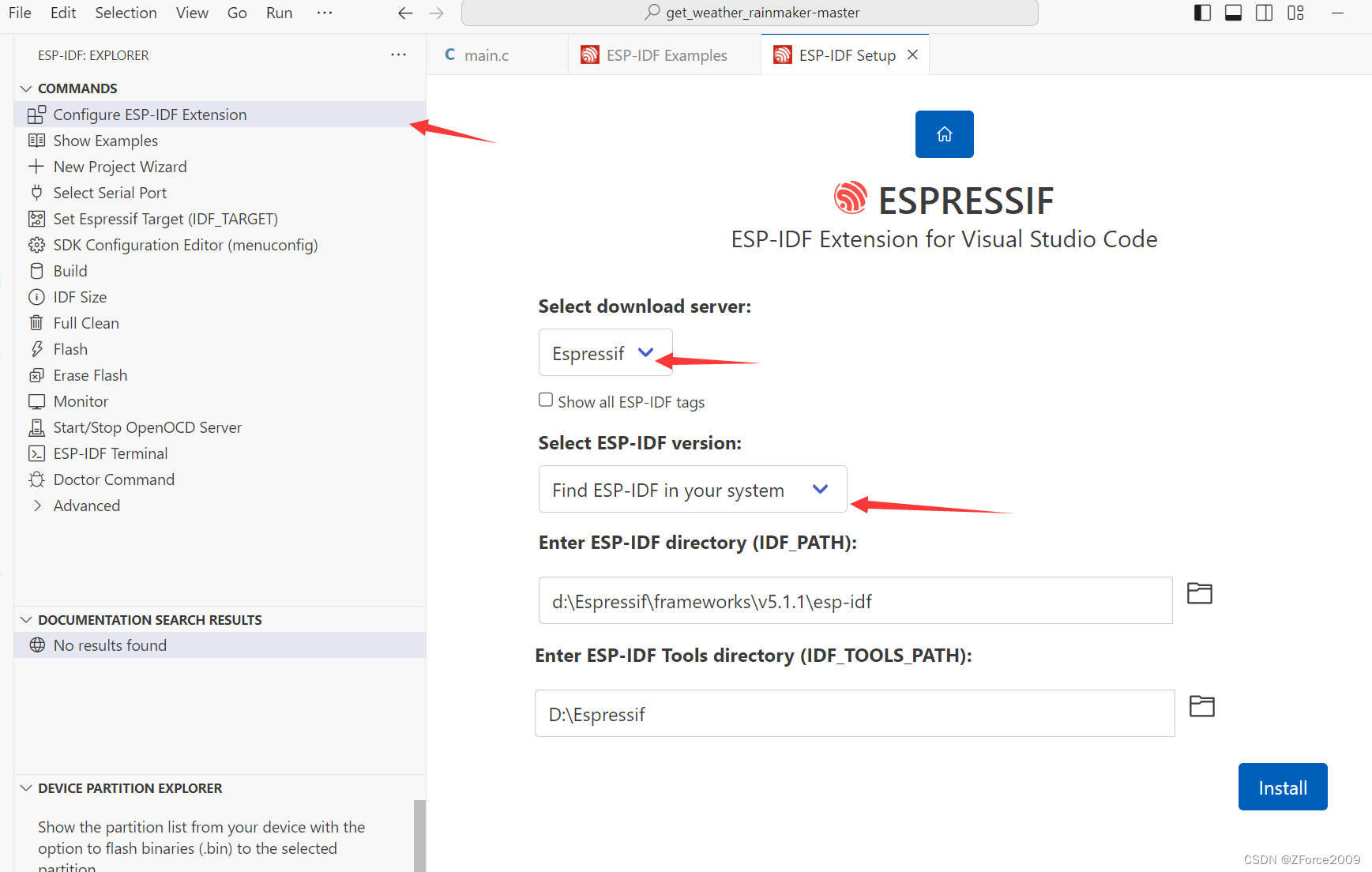Go back with left arrow
The image size is (1372, 872).
[405, 13]
